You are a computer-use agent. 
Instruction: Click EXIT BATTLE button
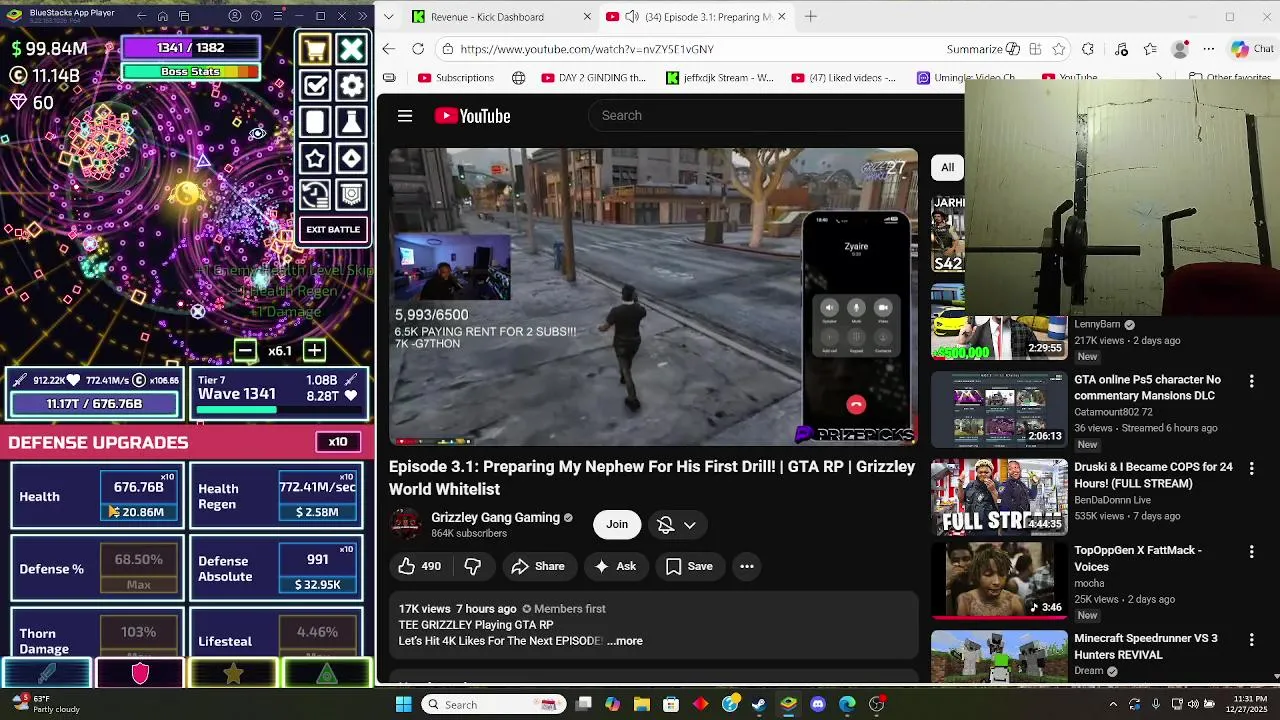333,230
